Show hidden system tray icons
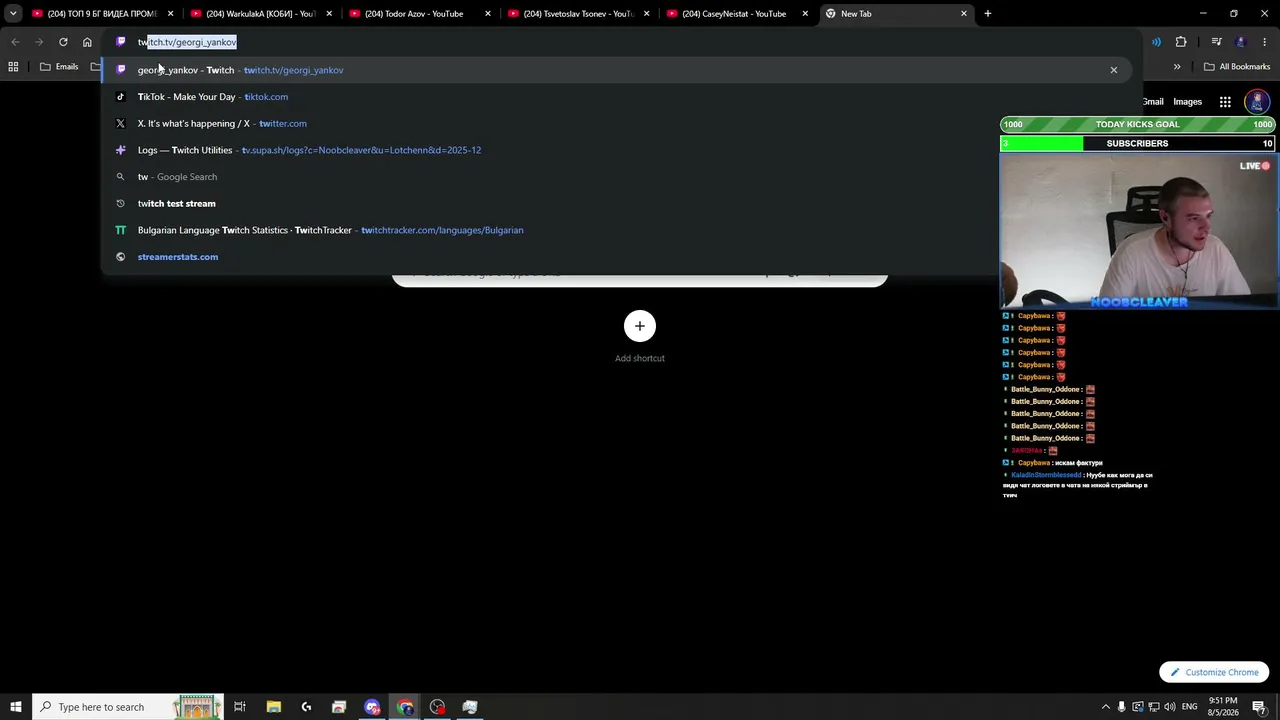 point(1106,707)
